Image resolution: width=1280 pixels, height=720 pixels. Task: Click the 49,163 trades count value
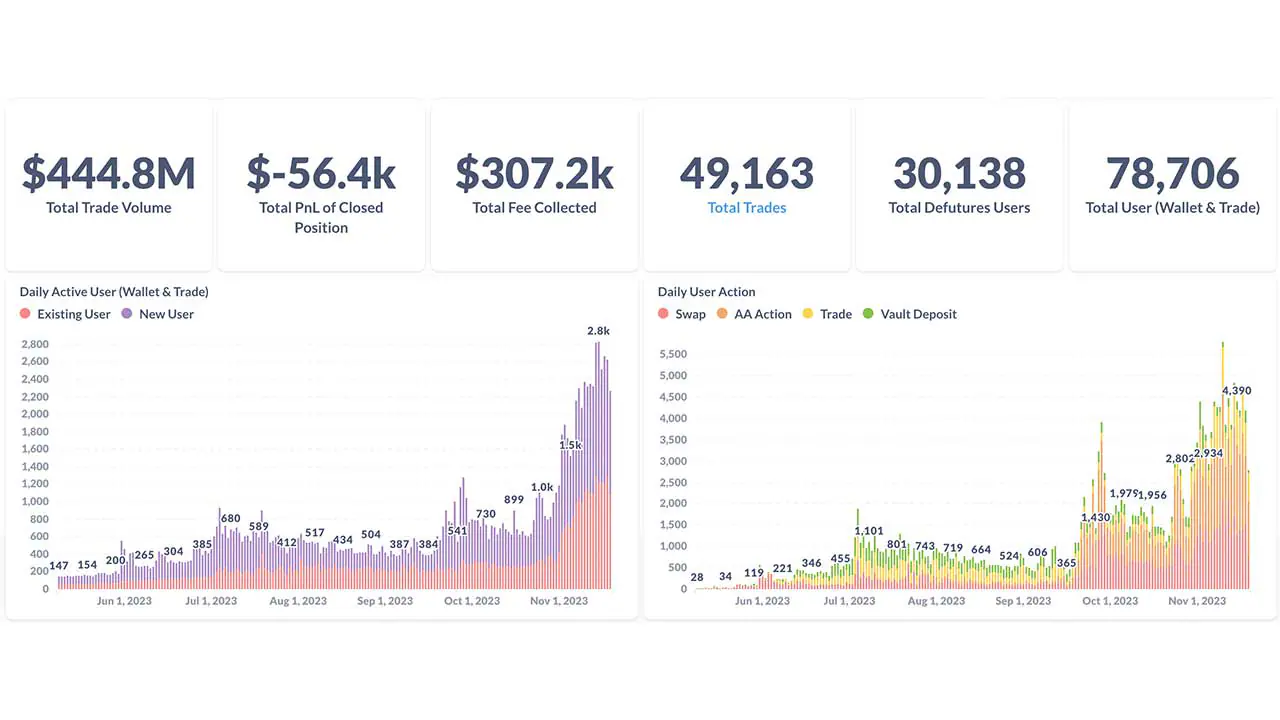746,173
